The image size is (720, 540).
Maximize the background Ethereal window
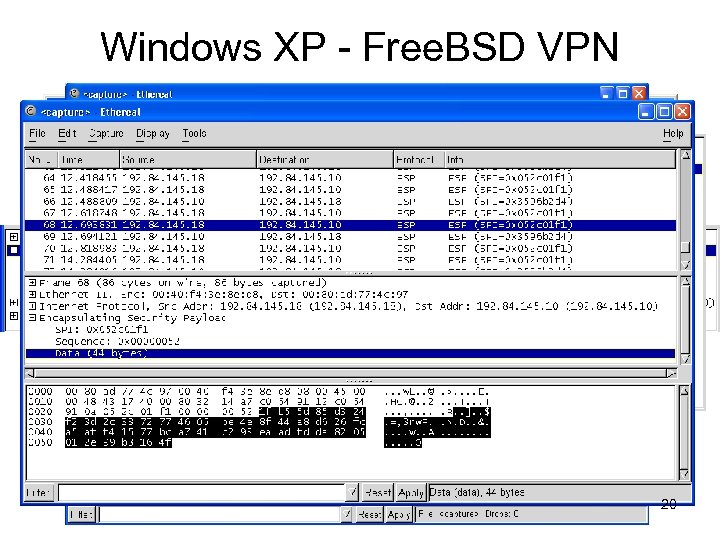[623, 93]
